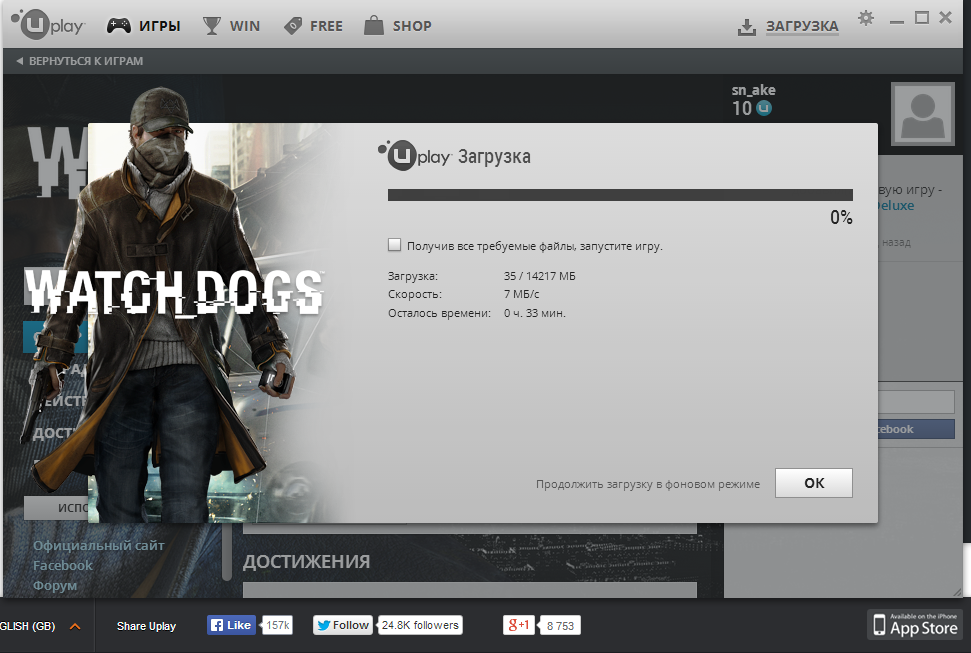Viewport: 971px width, 653px height.
Task: Click the download arrow icon next to ЗАГРУЗКА
Action: [747, 27]
